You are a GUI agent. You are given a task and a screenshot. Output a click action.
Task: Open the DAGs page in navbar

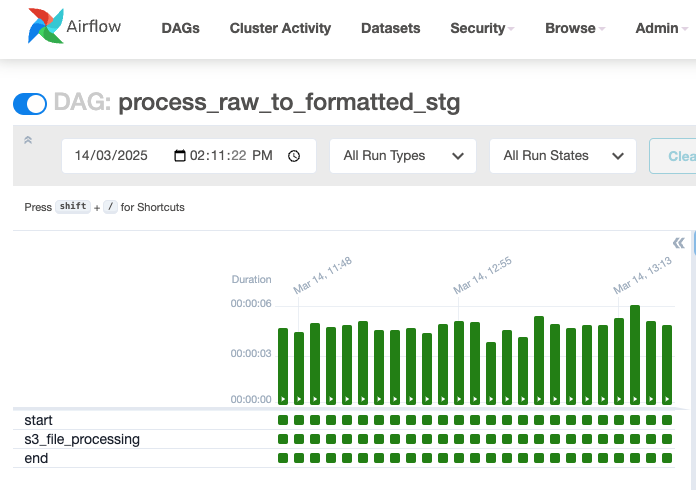pyautogui.click(x=180, y=28)
